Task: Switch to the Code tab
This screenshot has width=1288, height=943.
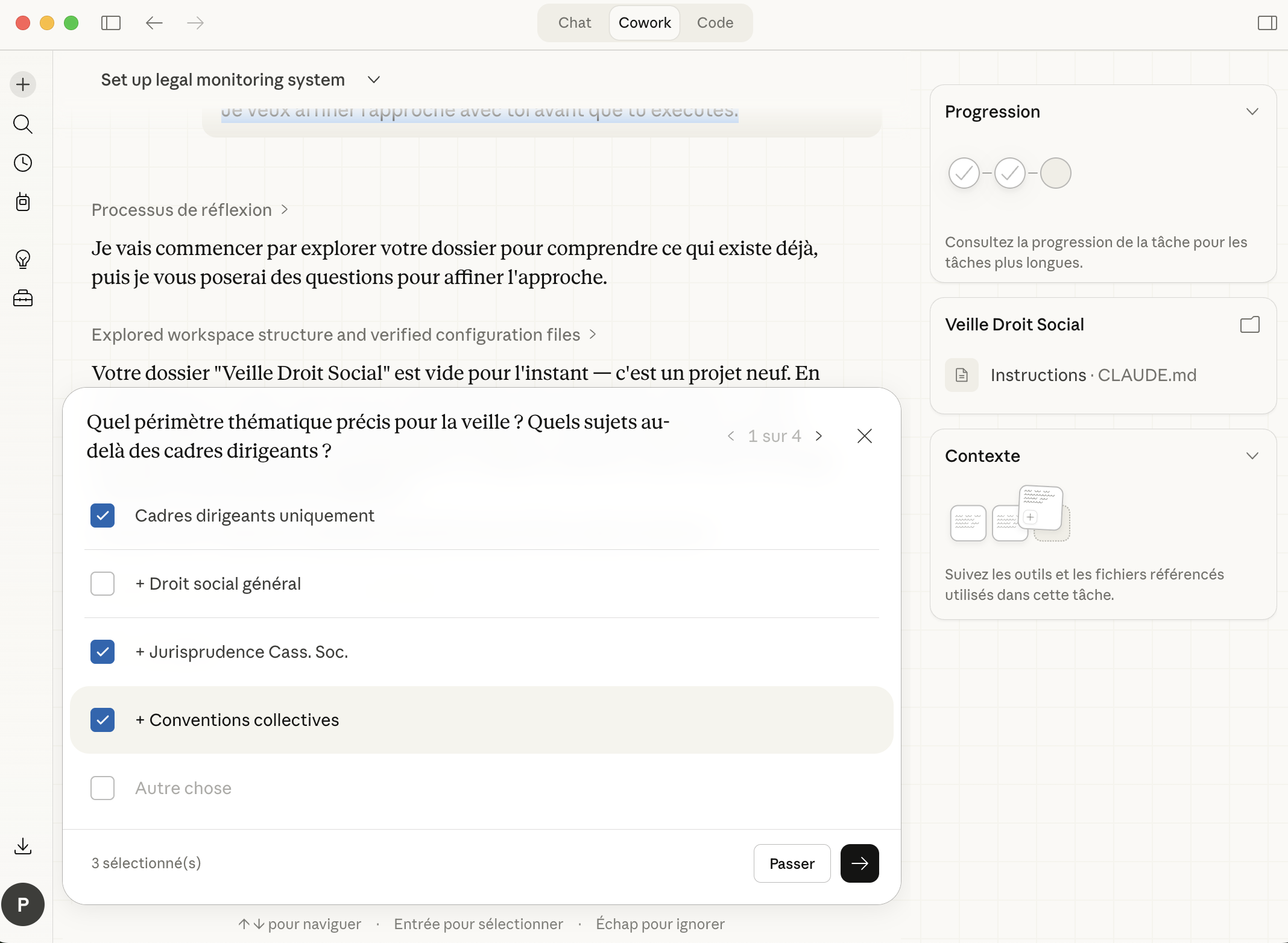Action: tap(715, 22)
